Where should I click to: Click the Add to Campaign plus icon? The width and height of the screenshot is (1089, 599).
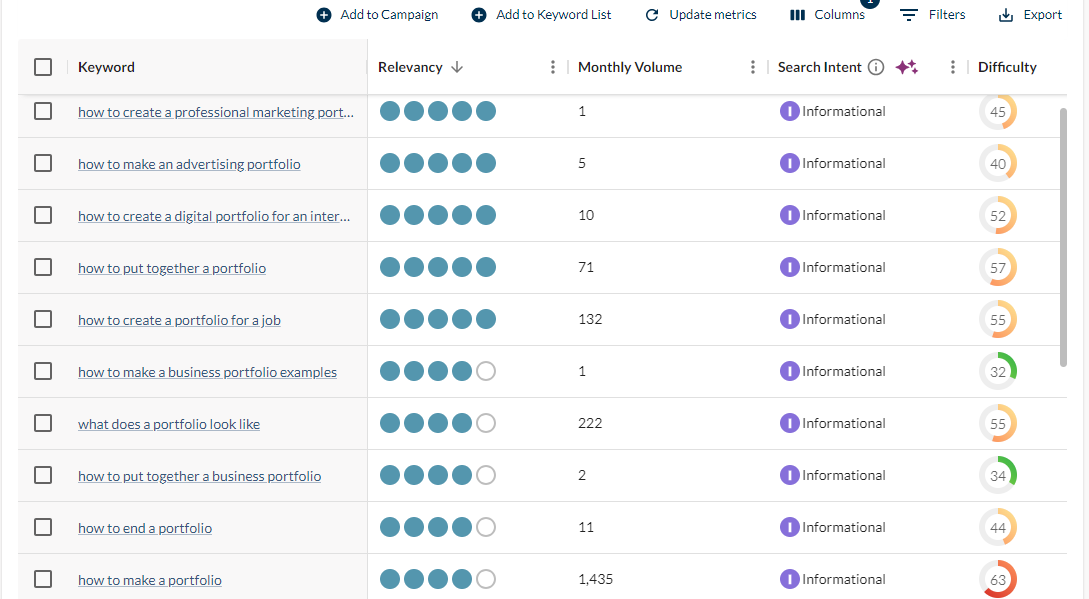[x=324, y=15]
